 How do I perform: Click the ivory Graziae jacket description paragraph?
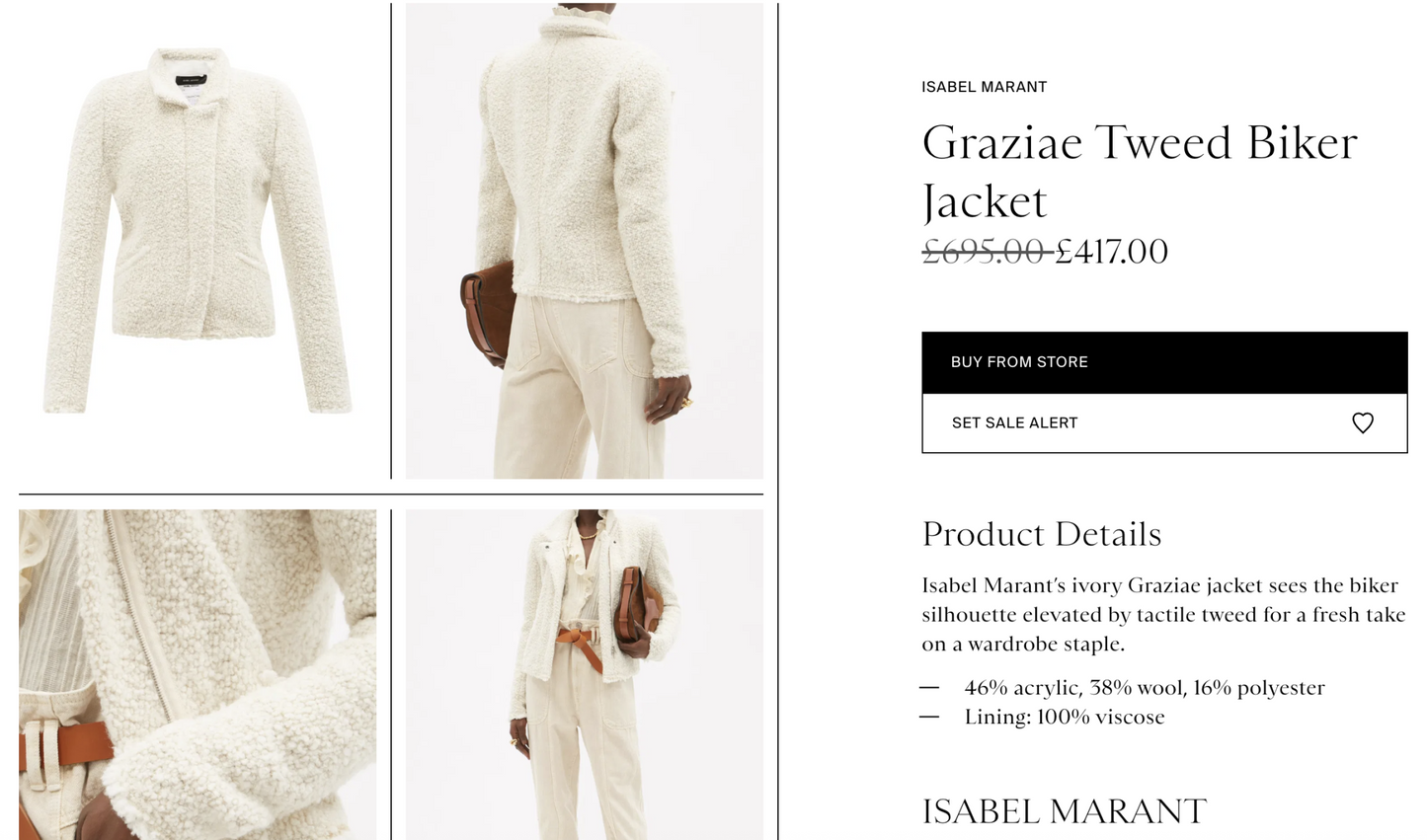[1163, 614]
